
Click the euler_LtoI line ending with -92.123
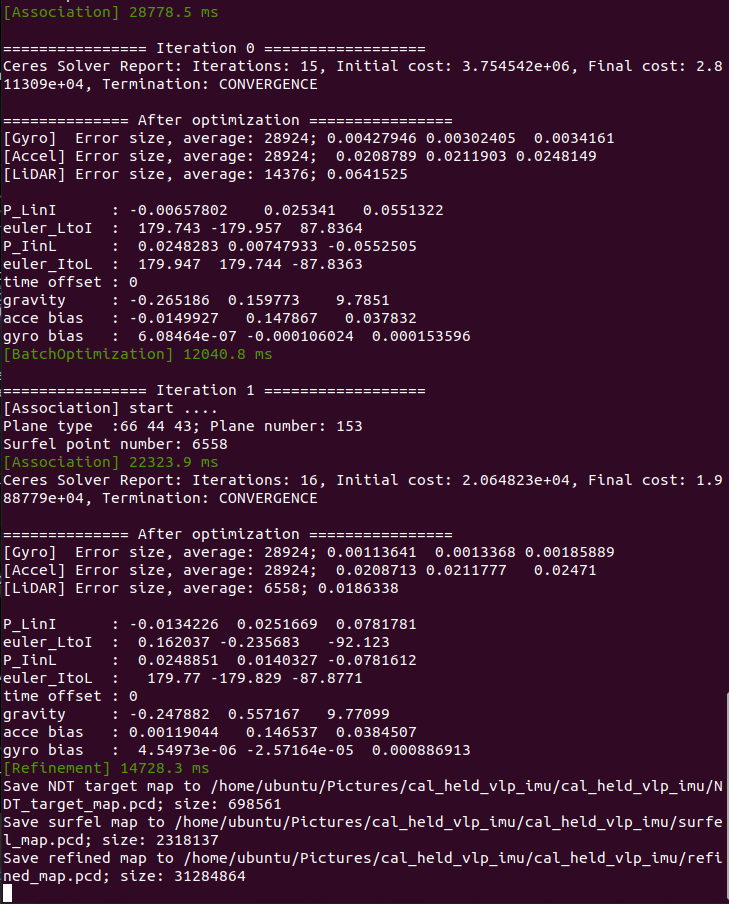(x=196, y=642)
